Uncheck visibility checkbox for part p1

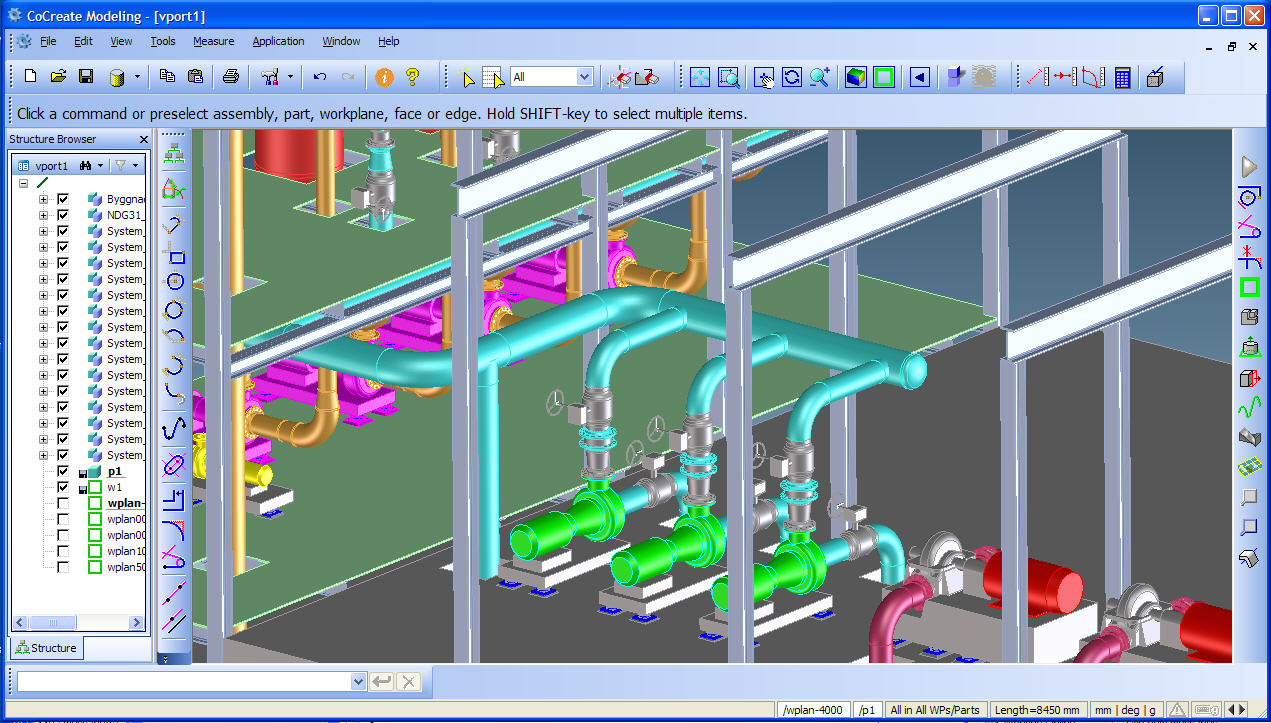64,471
